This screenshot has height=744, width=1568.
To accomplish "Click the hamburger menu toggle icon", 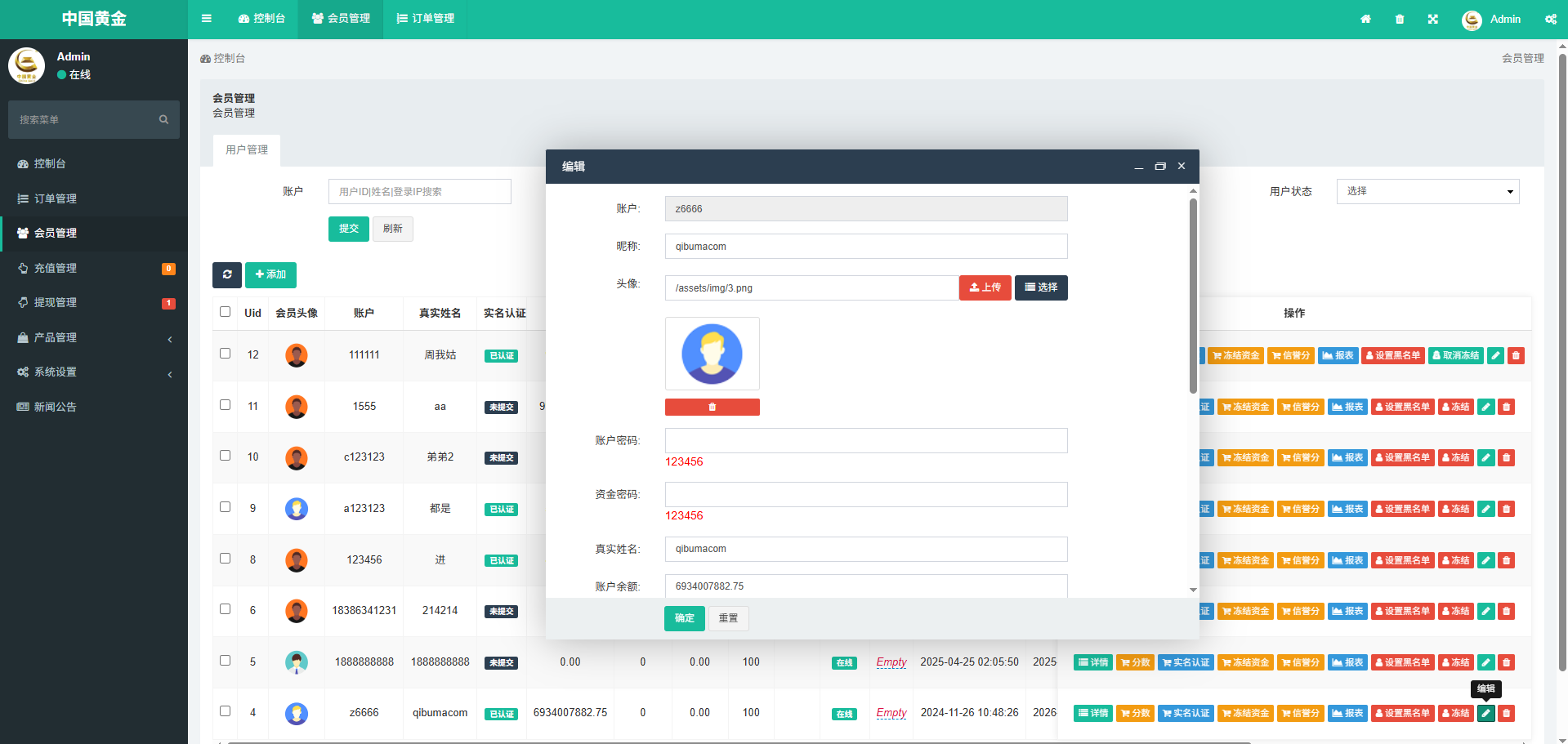I will pyautogui.click(x=207, y=19).
